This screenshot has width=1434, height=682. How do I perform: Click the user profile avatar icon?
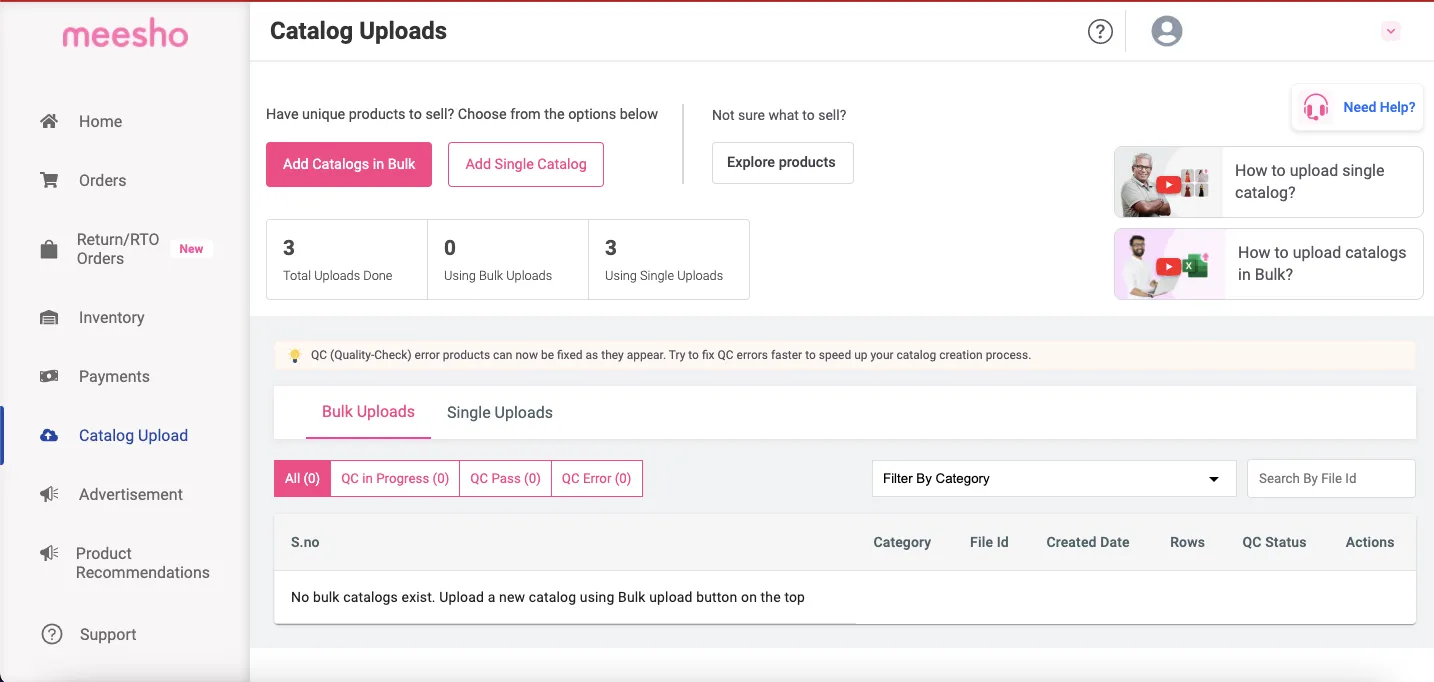[1166, 32]
